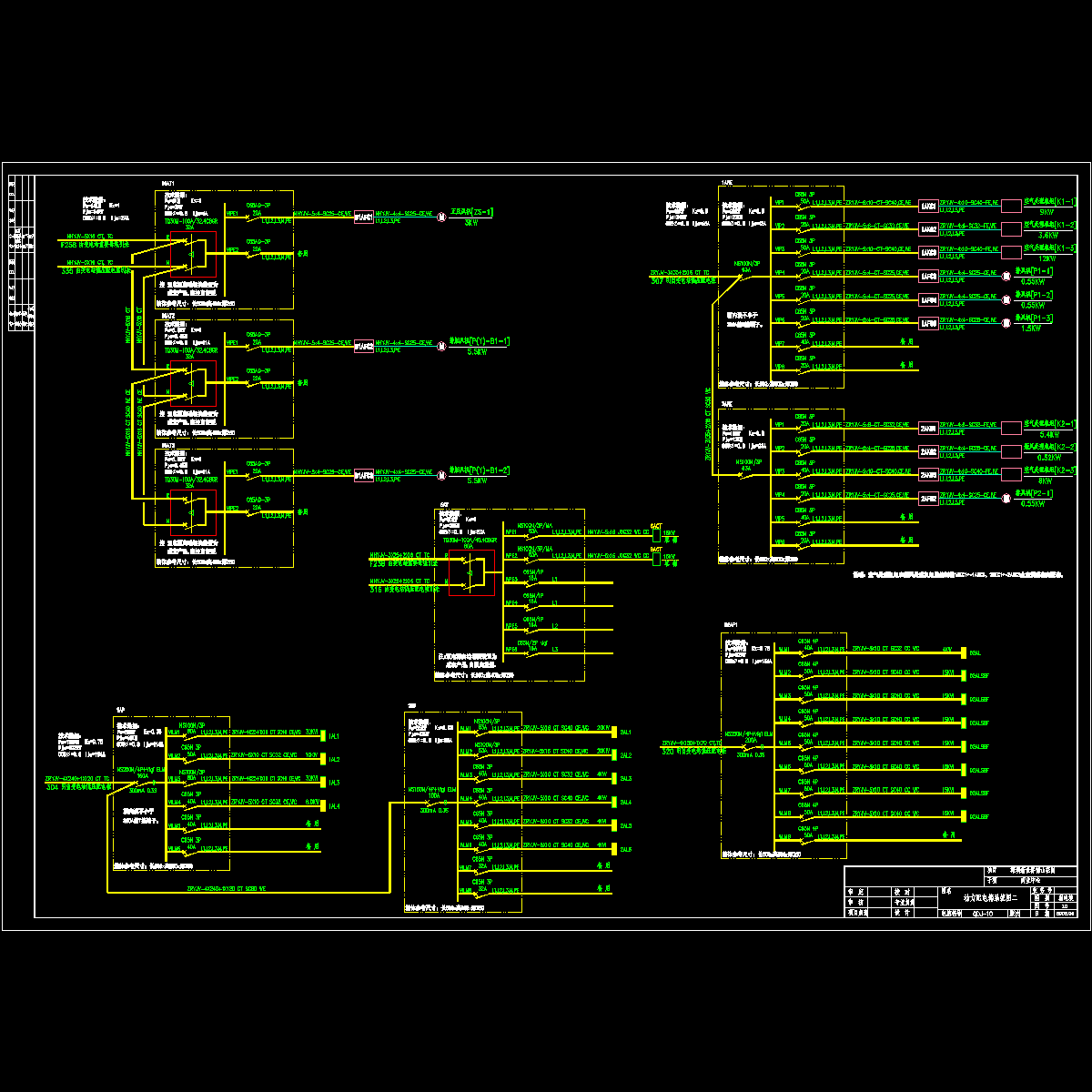Select the 1AL1 outgoing circuit label
Image resolution: width=1092 pixels, height=1092 pixels.
[x=334, y=736]
